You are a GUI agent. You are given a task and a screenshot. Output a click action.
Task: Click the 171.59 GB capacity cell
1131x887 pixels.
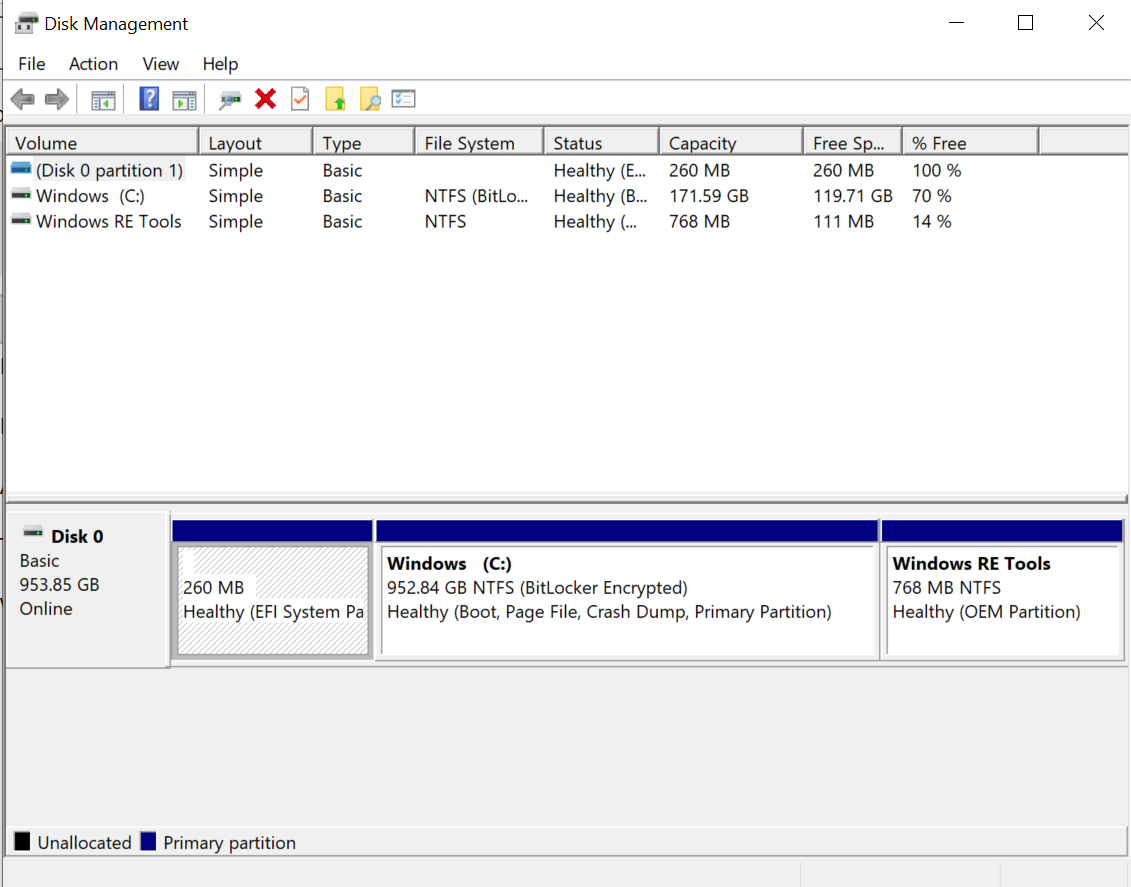(x=708, y=195)
